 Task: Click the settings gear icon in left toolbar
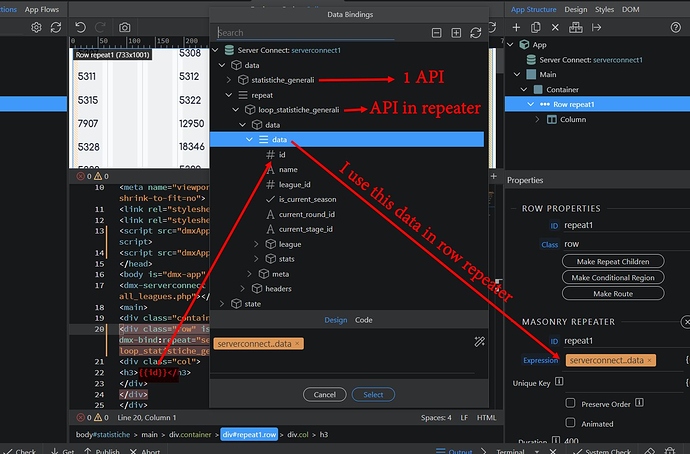[x=36, y=27]
